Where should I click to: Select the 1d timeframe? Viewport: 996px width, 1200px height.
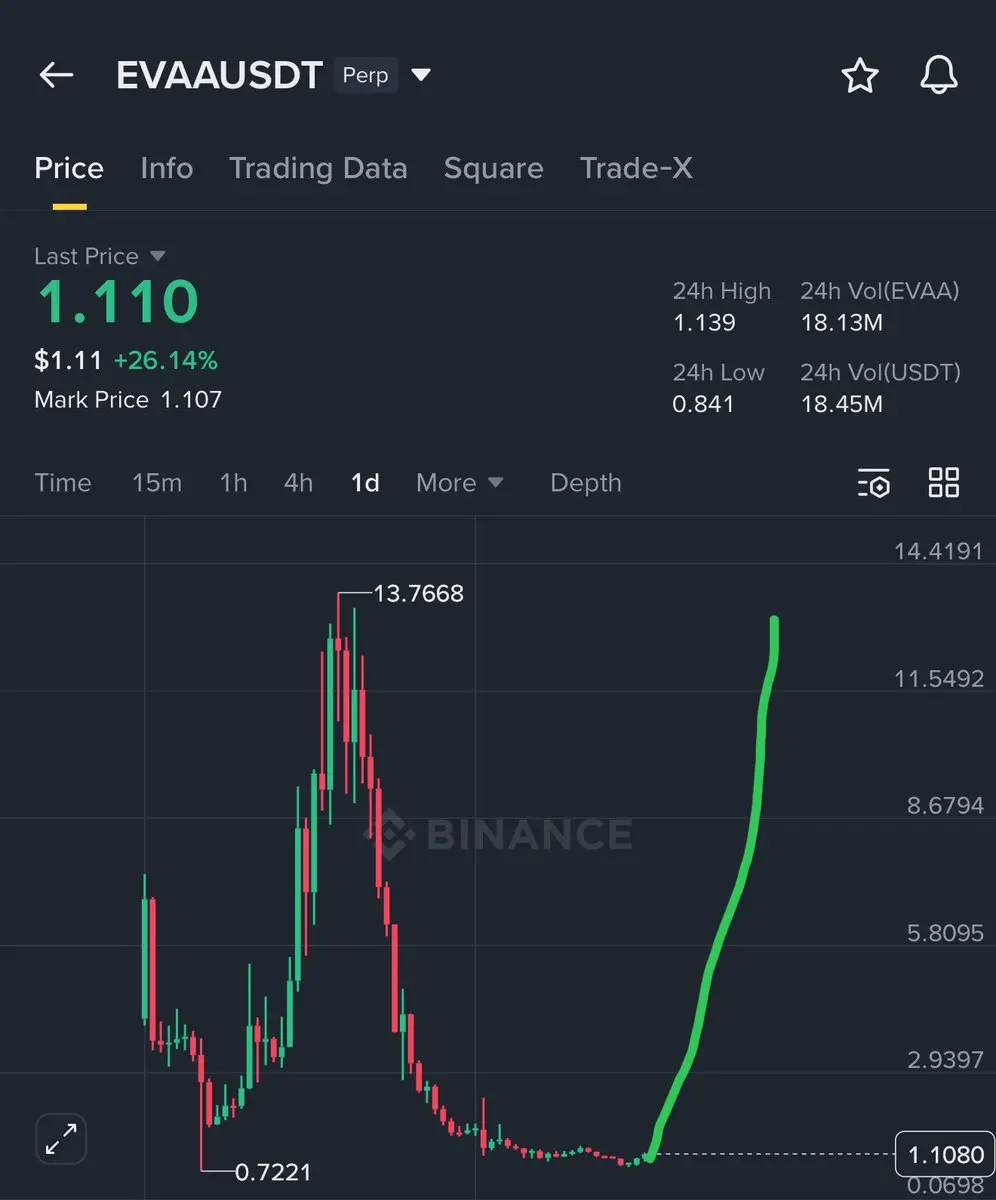365,483
